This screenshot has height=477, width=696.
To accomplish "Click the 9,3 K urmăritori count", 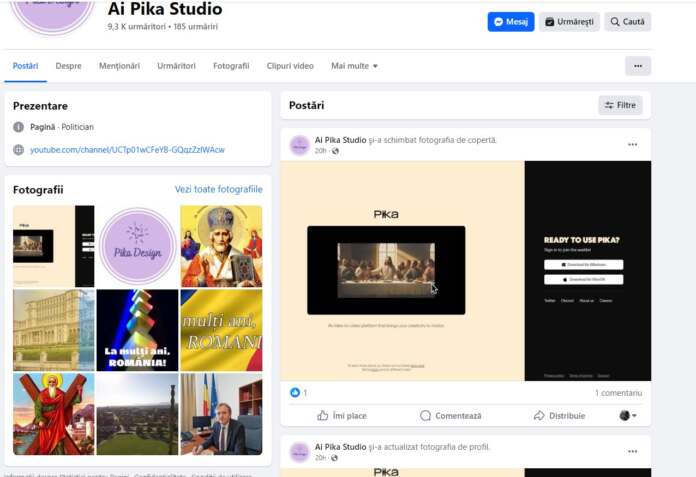I will click(136, 27).
